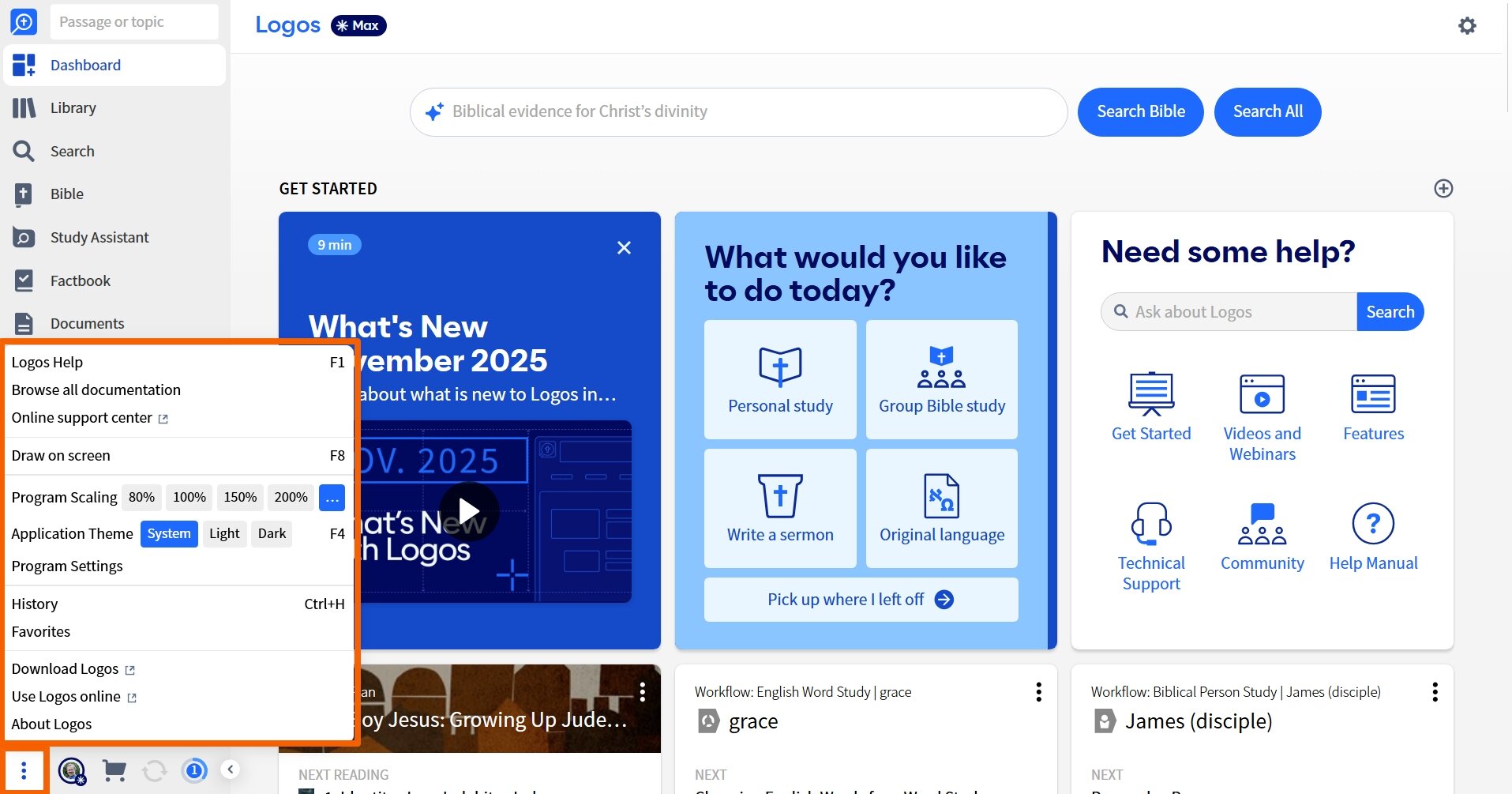This screenshot has width=1512, height=794.
Task: Open the Help Manual question icon
Action: pos(1372,524)
